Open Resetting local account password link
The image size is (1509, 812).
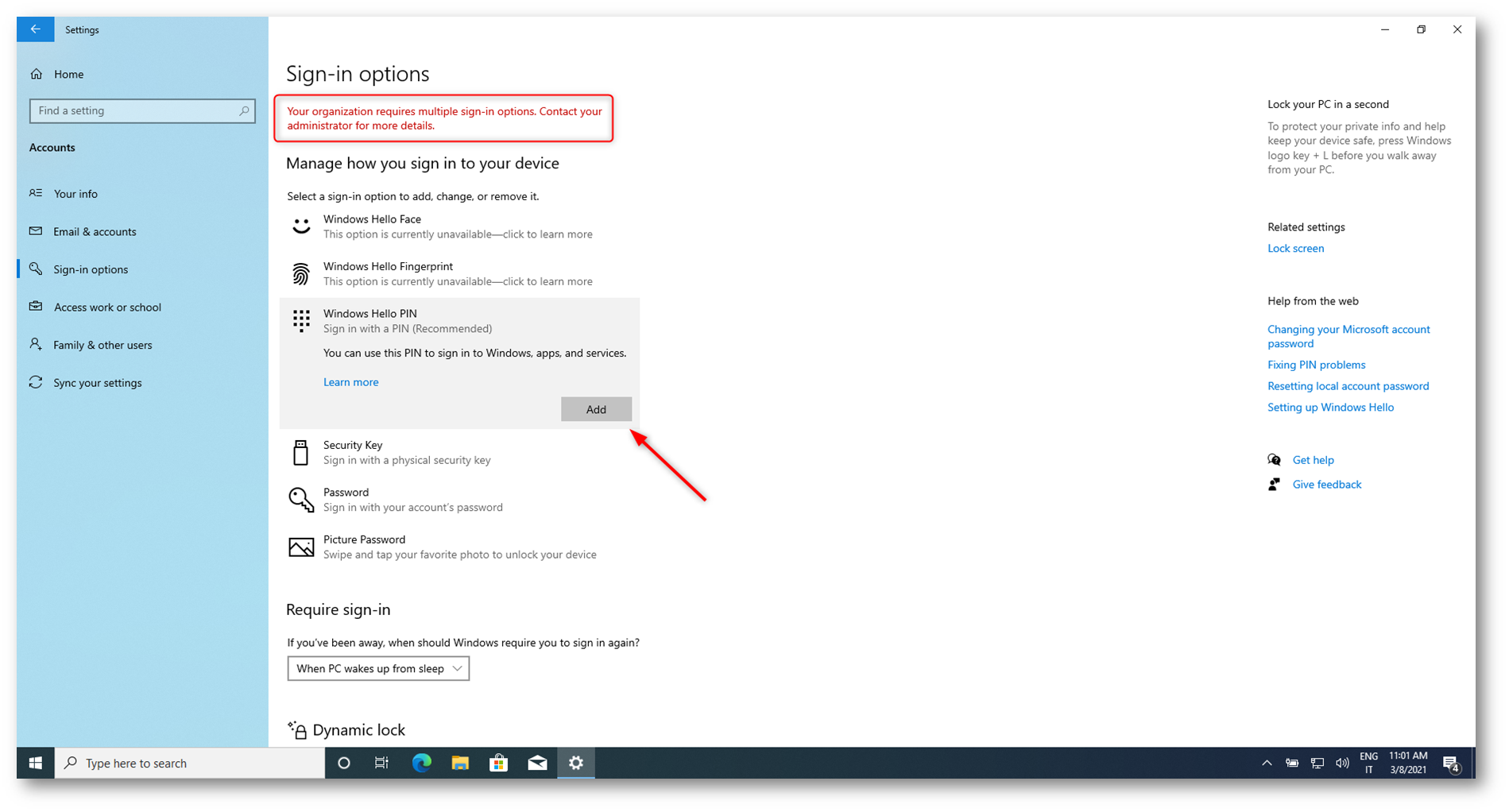click(1348, 386)
